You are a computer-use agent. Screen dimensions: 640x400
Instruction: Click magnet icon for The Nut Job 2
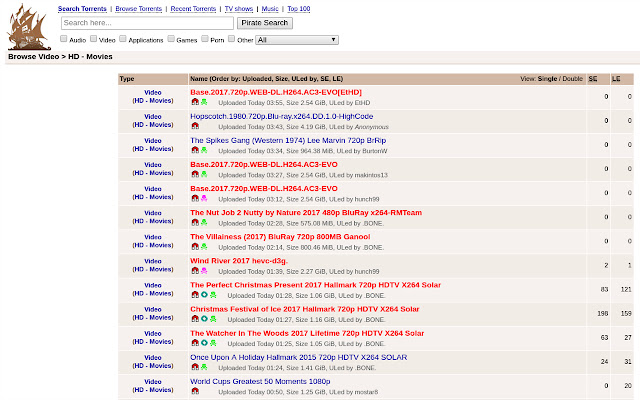(x=195, y=222)
